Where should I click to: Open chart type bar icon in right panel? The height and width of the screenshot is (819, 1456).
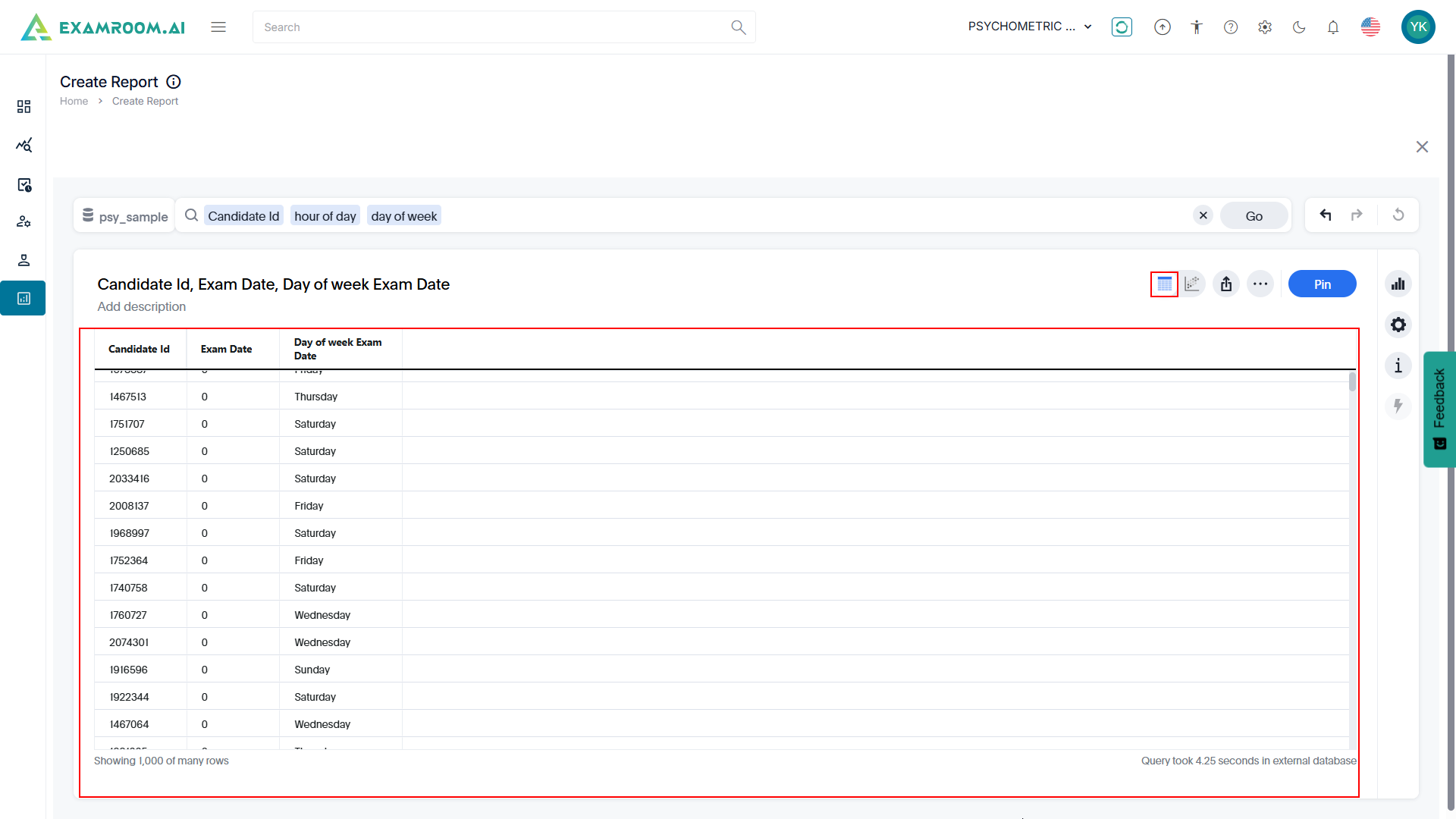coord(1398,284)
